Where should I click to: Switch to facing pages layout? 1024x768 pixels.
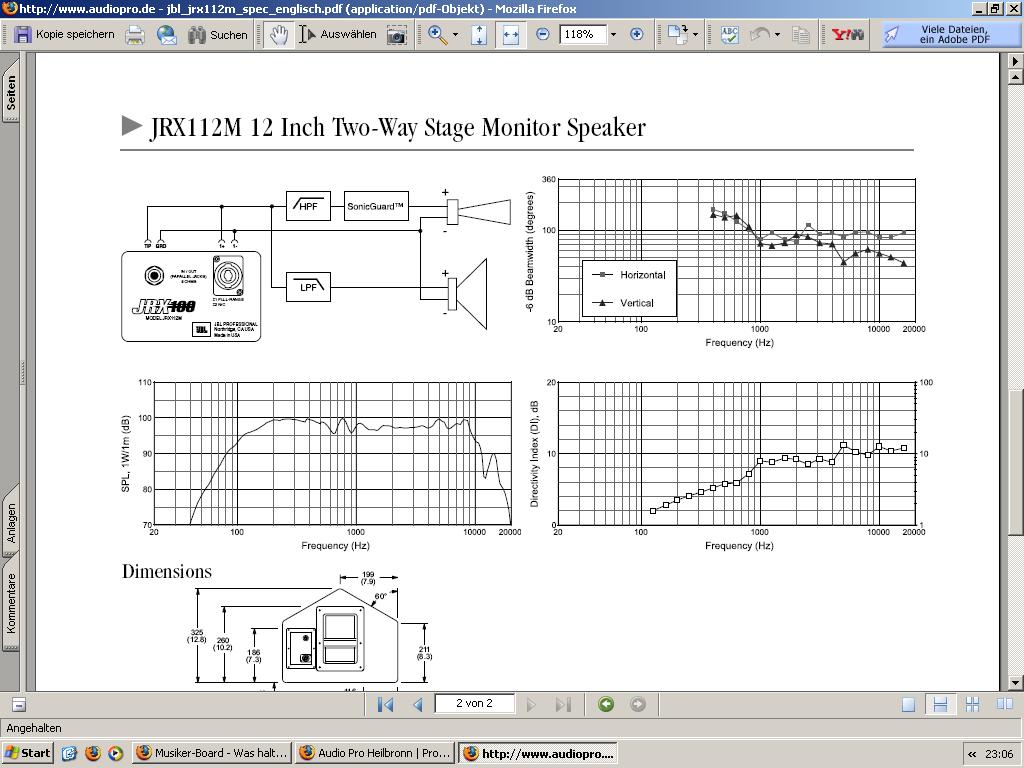(1004, 705)
